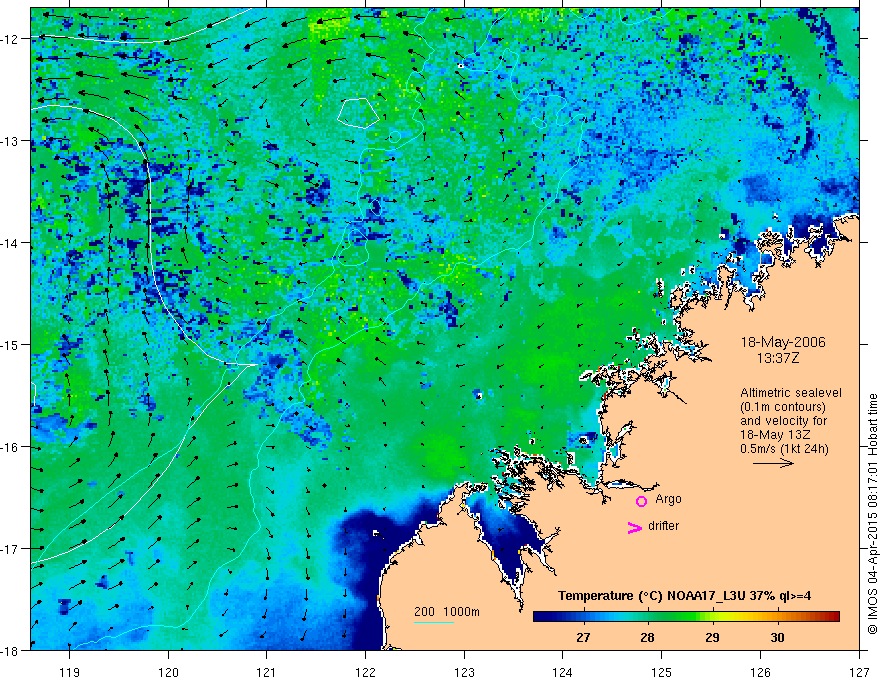Click the longitude axis label 126
The image size is (880, 680).
click(760, 672)
